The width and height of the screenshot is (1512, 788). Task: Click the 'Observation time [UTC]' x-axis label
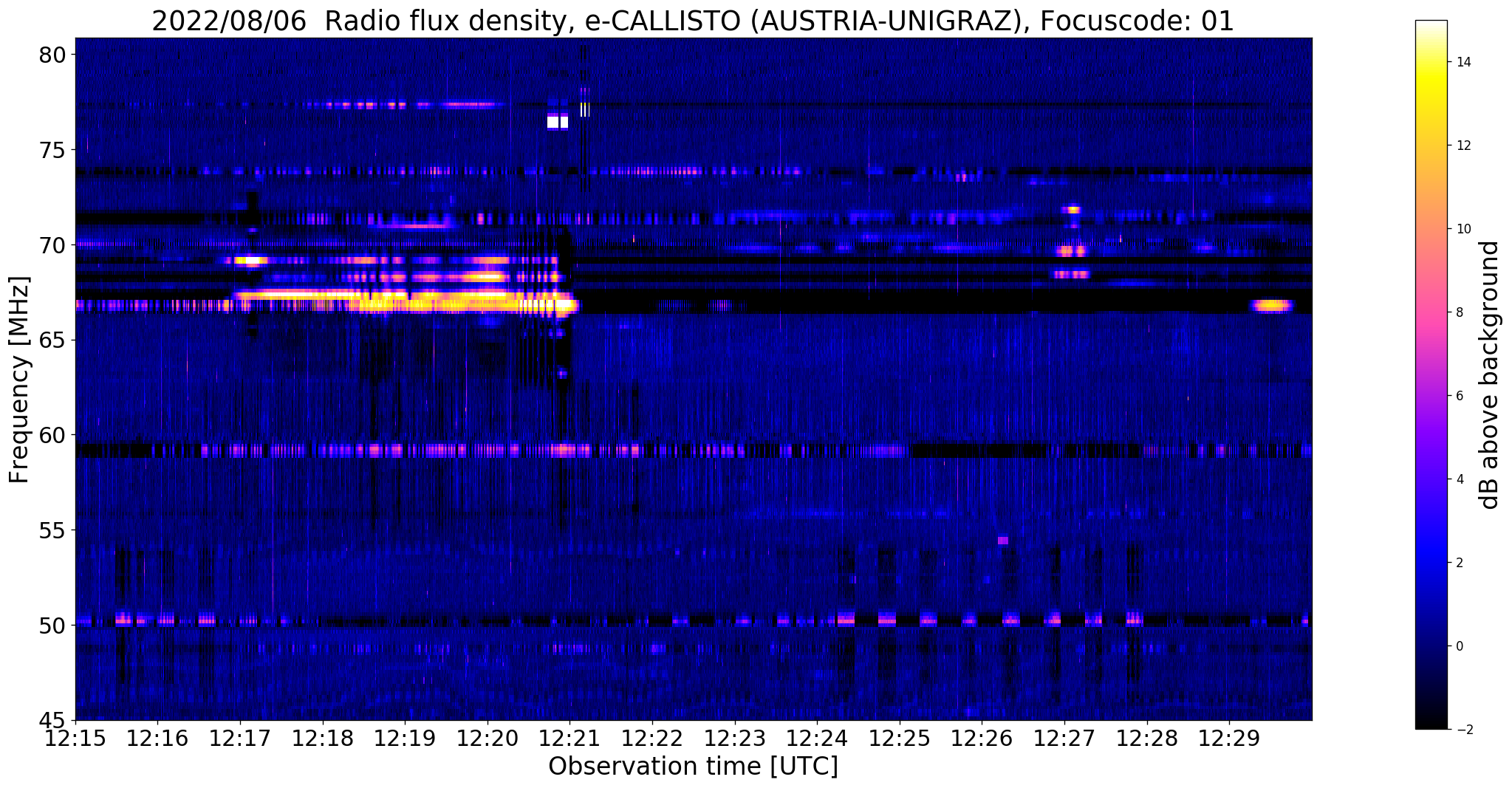pyautogui.click(x=693, y=766)
